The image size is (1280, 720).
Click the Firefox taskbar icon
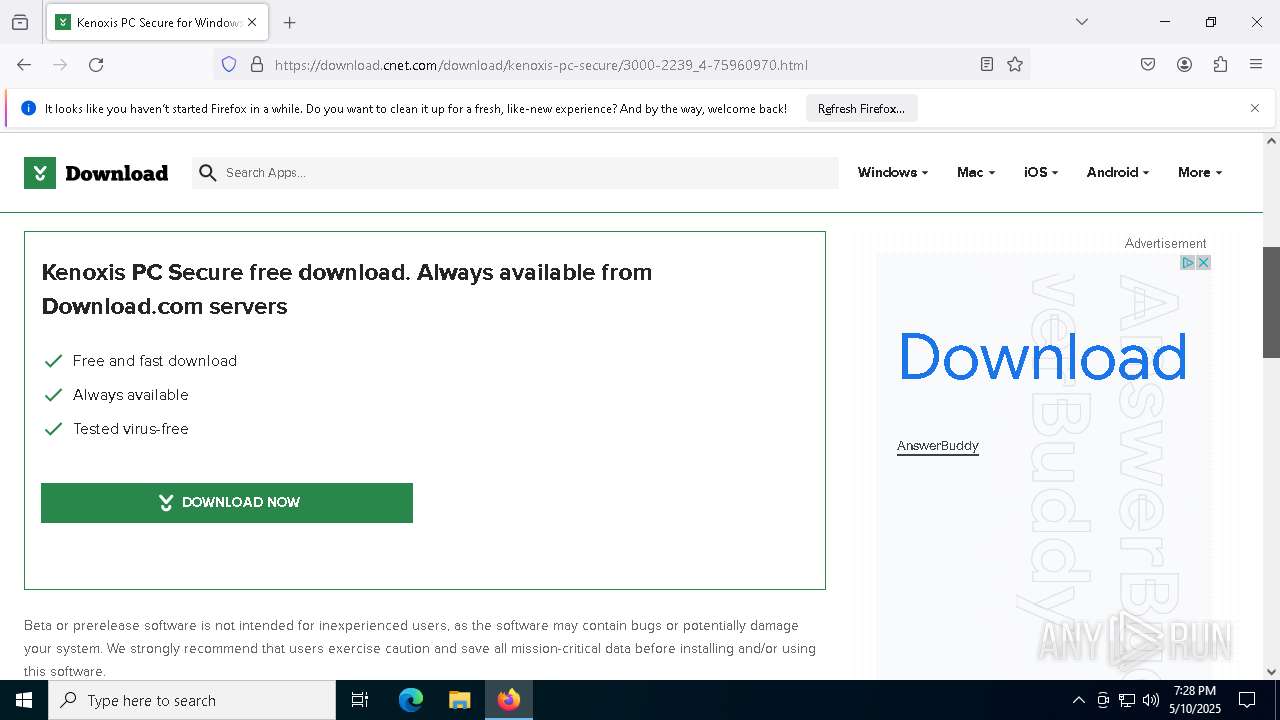[509, 700]
